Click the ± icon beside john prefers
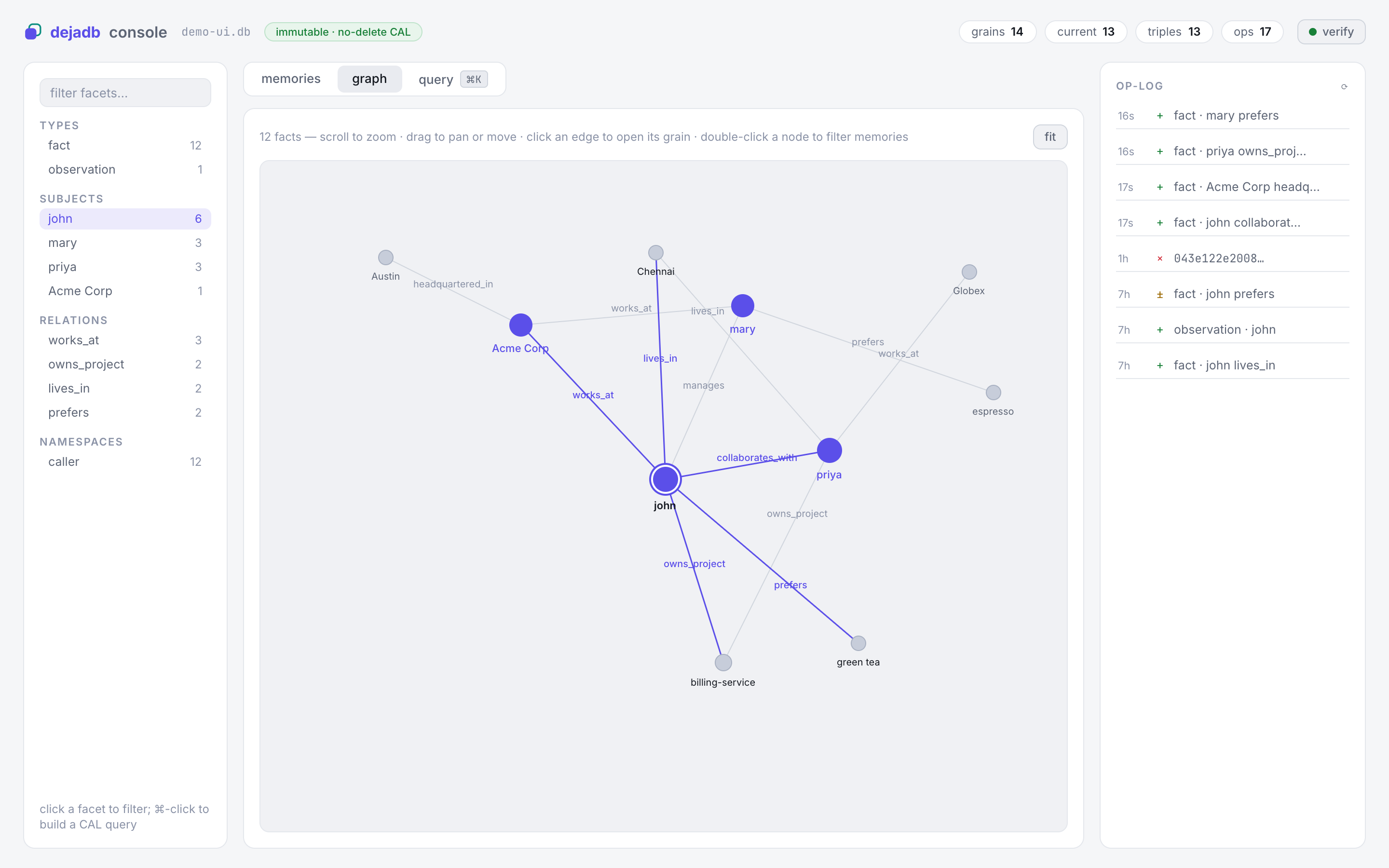1389x868 pixels. tap(1159, 295)
